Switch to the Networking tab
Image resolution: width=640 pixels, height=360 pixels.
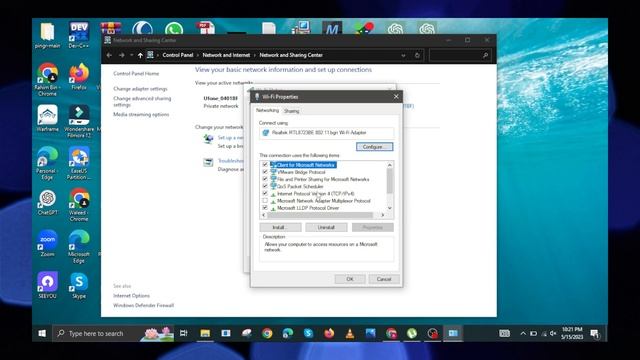[x=267, y=111]
